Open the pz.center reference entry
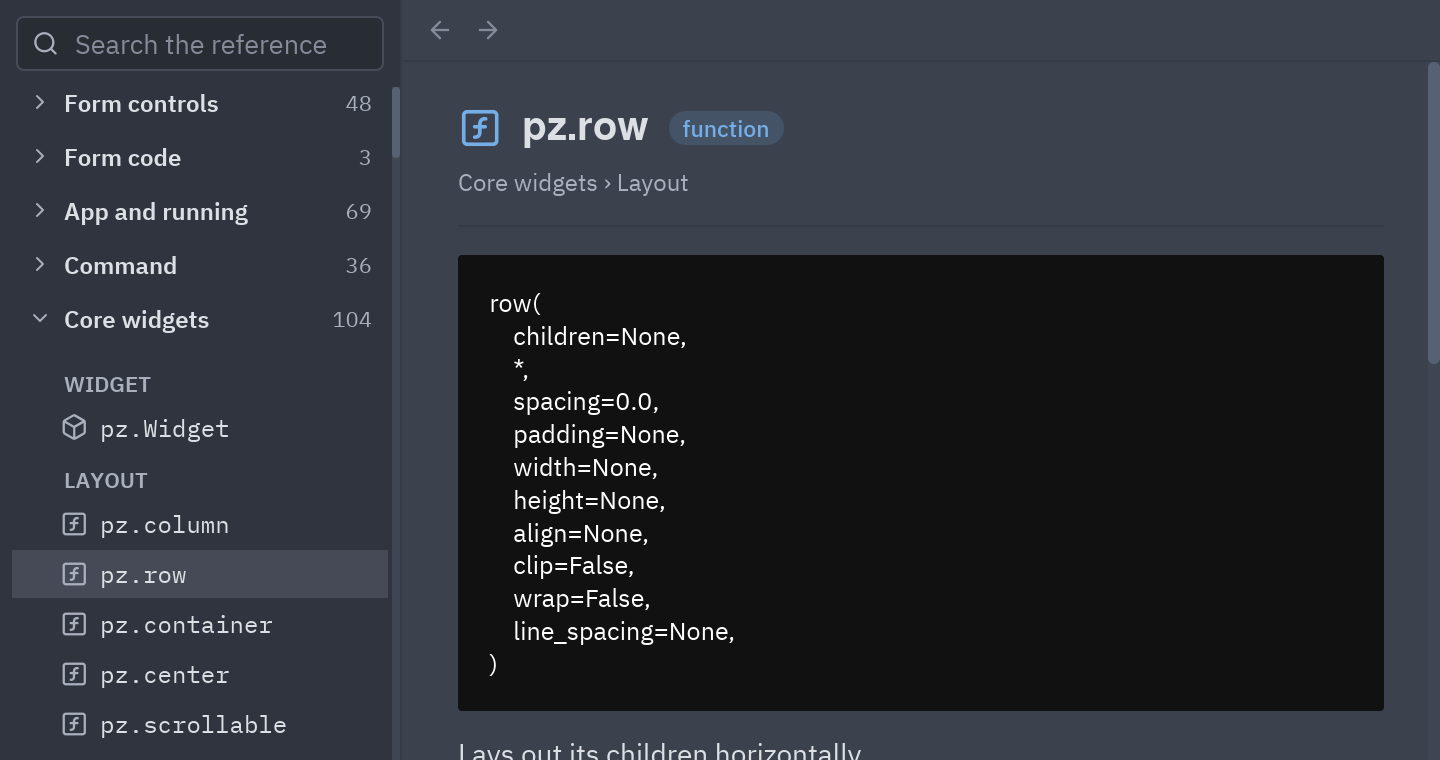The image size is (1440, 760). tap(200, 674)
